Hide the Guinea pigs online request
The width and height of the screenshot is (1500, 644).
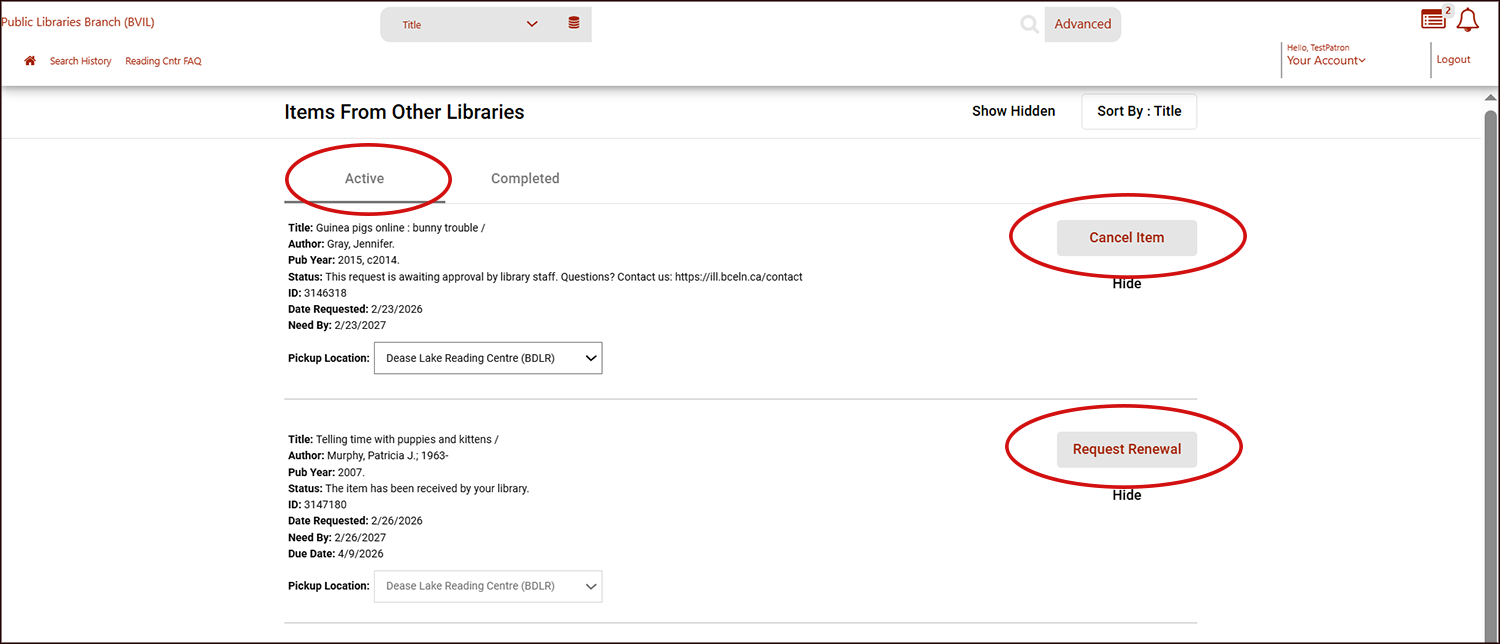(1126, 284)
